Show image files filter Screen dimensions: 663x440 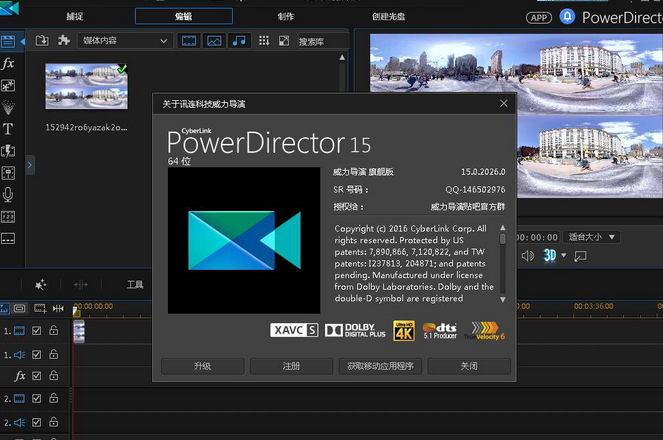214,41
